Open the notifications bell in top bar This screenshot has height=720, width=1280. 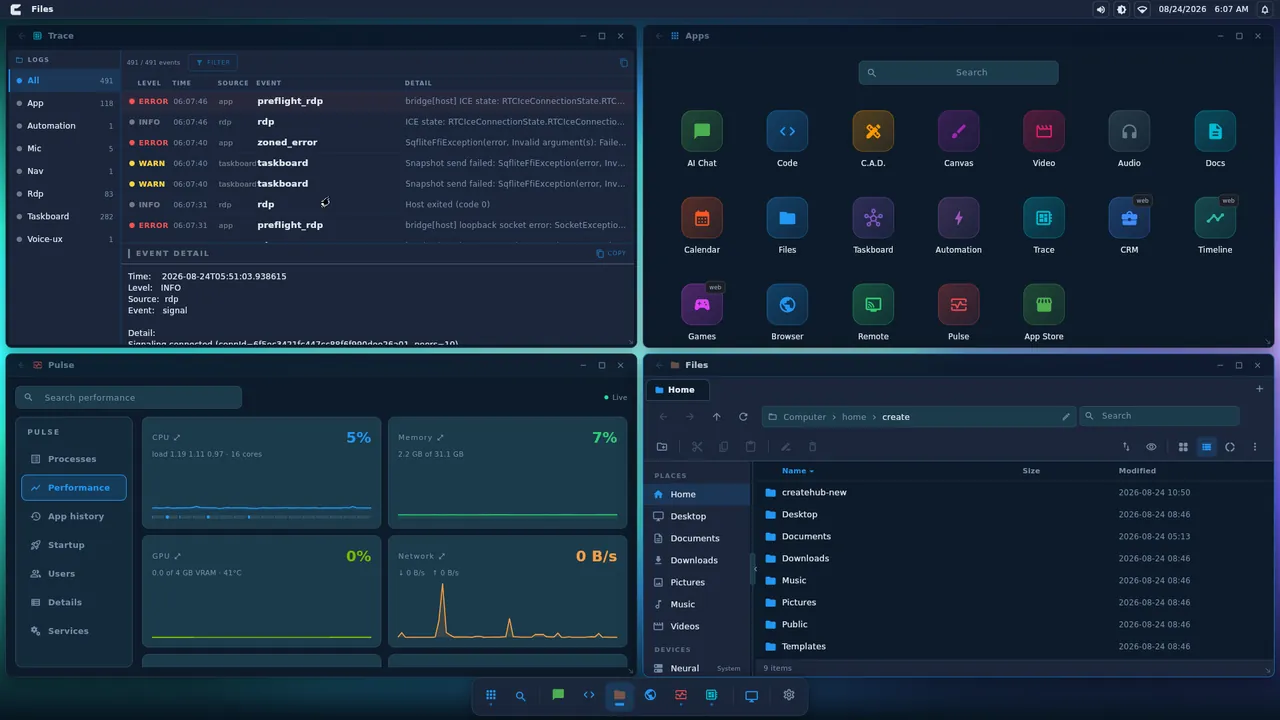(1265, 9)
